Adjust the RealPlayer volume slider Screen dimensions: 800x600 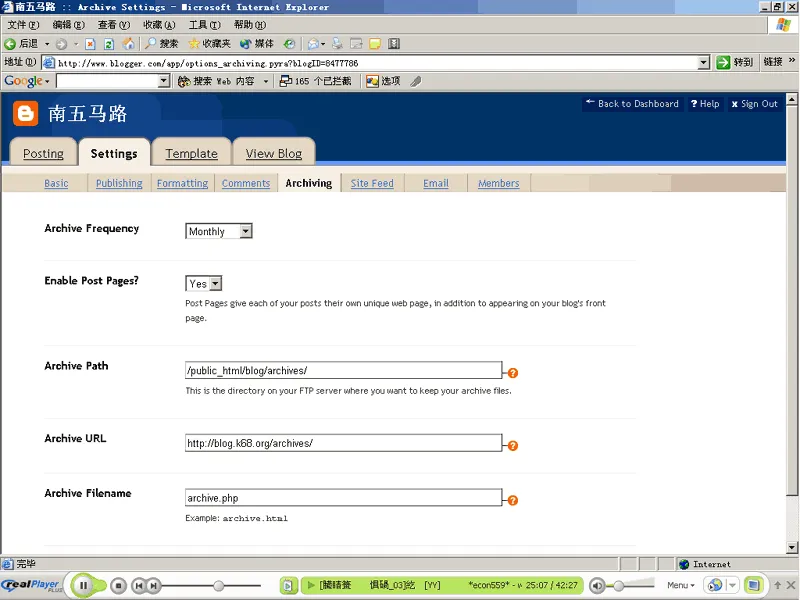620,586
